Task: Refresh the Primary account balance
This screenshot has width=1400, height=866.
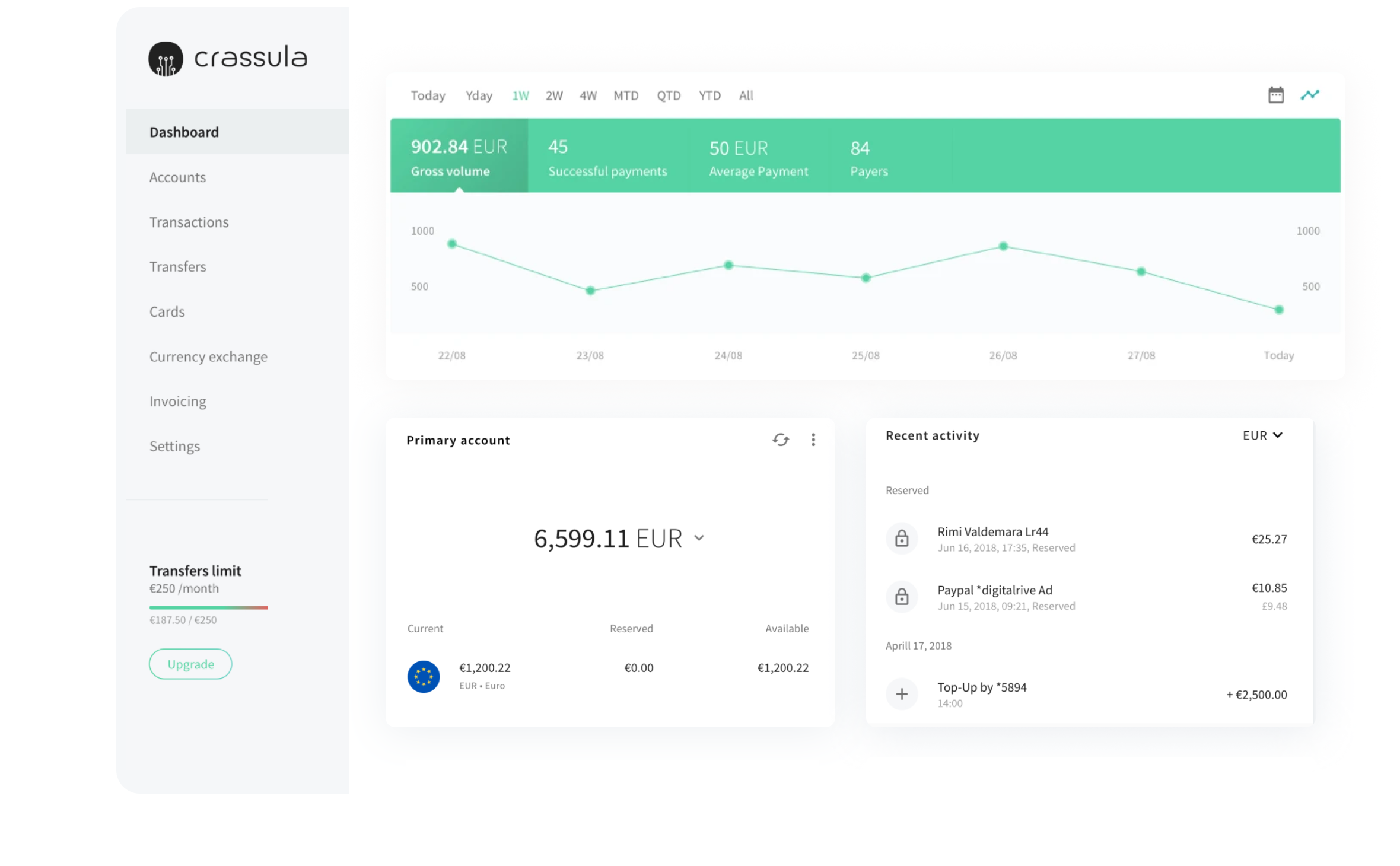Action: (781, 440)
